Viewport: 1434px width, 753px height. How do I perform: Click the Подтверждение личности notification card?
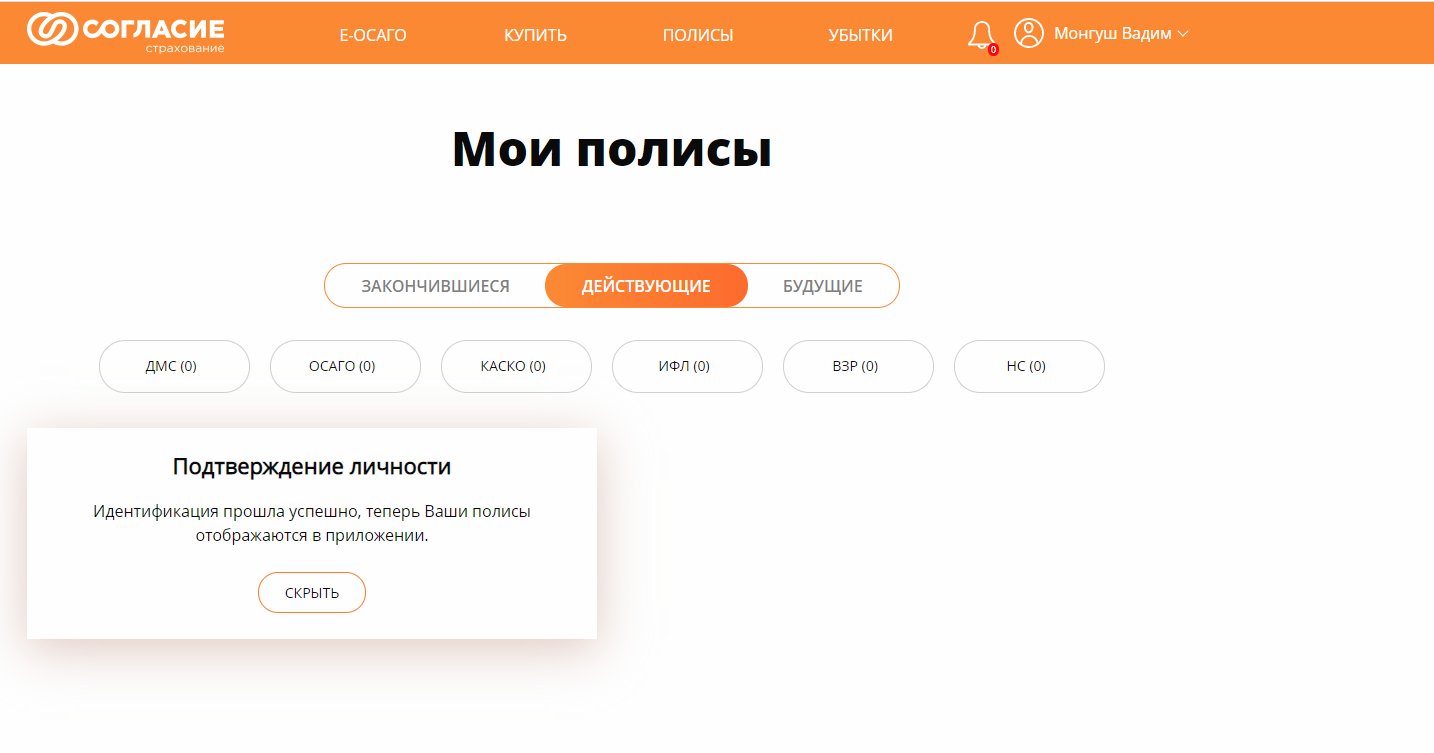pos(311,467)
